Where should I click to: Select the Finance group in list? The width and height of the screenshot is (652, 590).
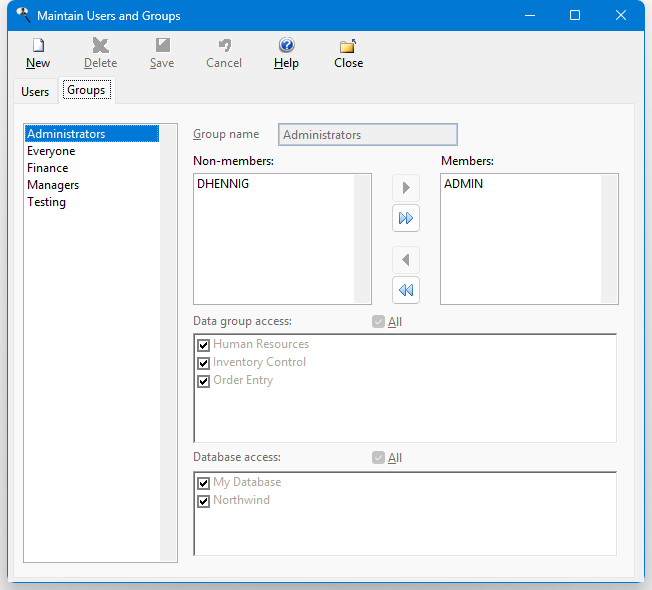click(x=48, y=168)
